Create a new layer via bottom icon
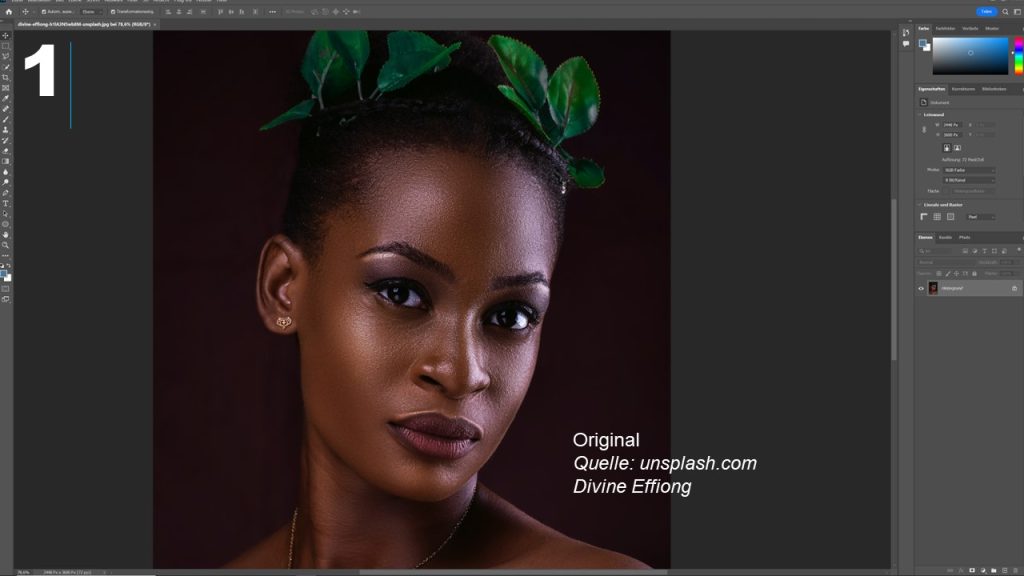The width and height of the screenshot is (1024, 576). point(1004,570)
